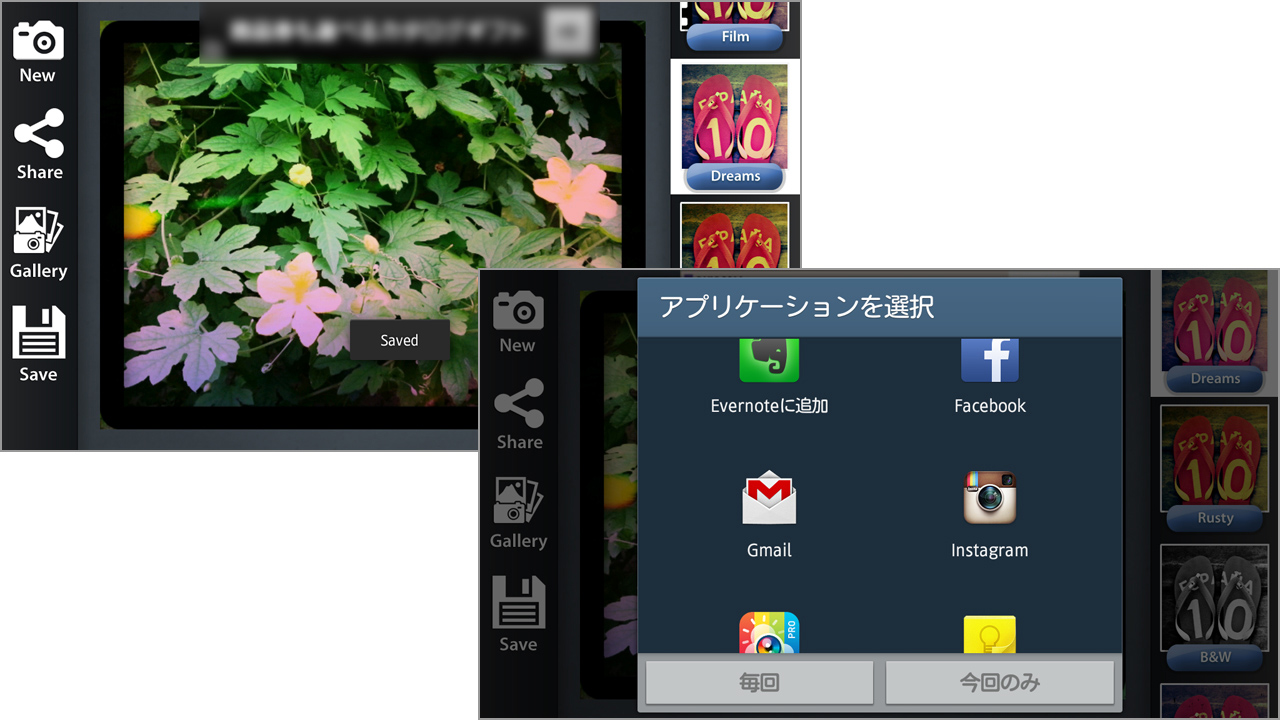Tap the bright Save floppy disk icon
Viewport: 1280px width, 720px height.
pyautogui.click(x=38, y=344)
